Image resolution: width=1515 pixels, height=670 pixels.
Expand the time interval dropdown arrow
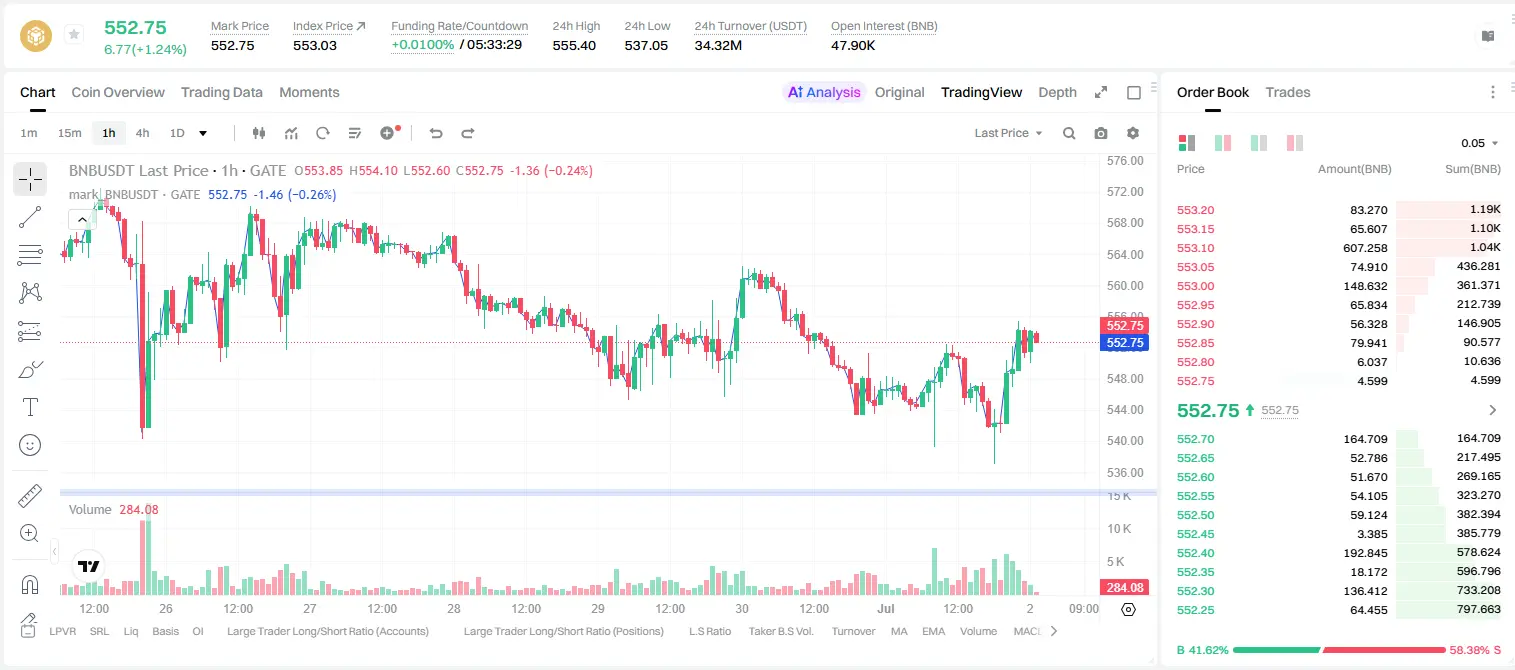203,133
